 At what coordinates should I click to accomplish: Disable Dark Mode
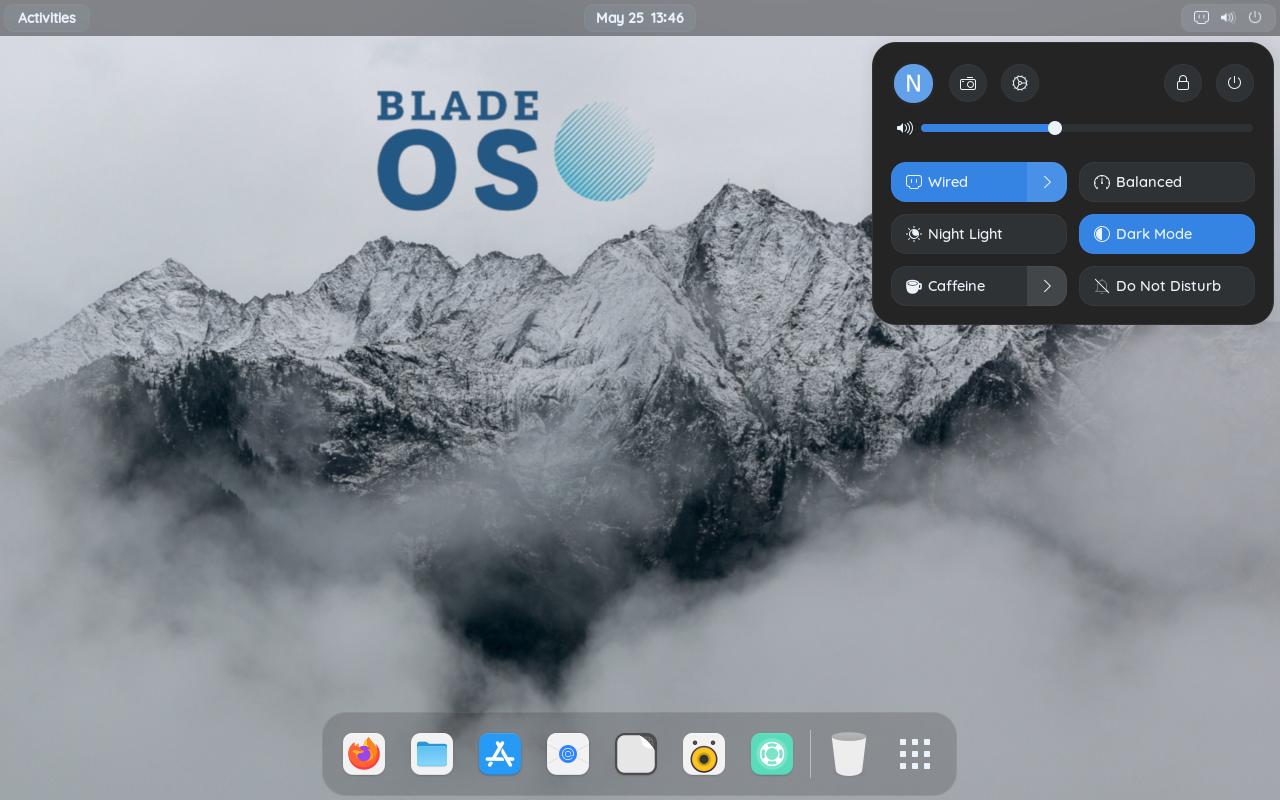click(1167, 234)
